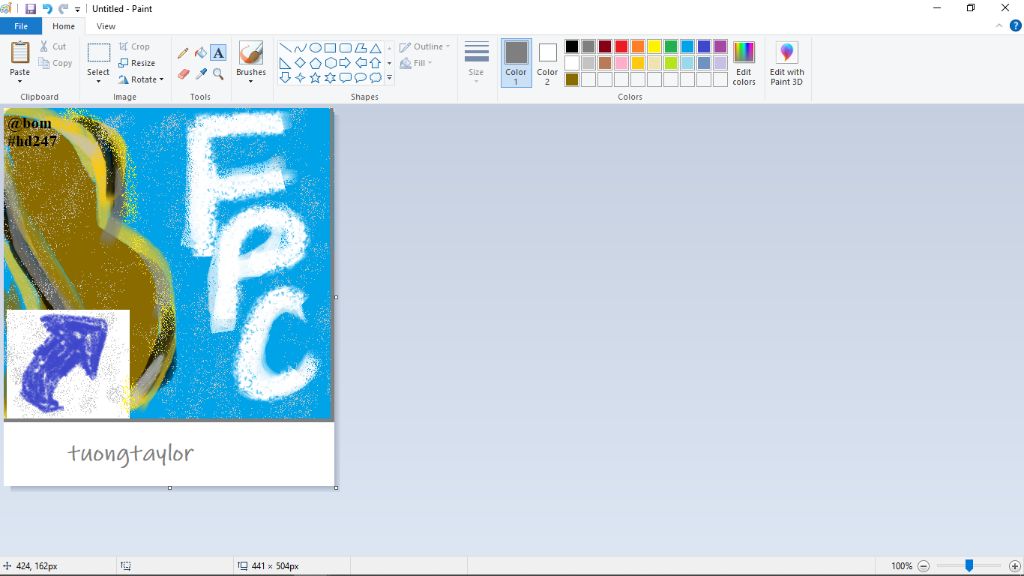Click the Save icon in title bar
The image size is (1024, 576).
tap(30, 8)
